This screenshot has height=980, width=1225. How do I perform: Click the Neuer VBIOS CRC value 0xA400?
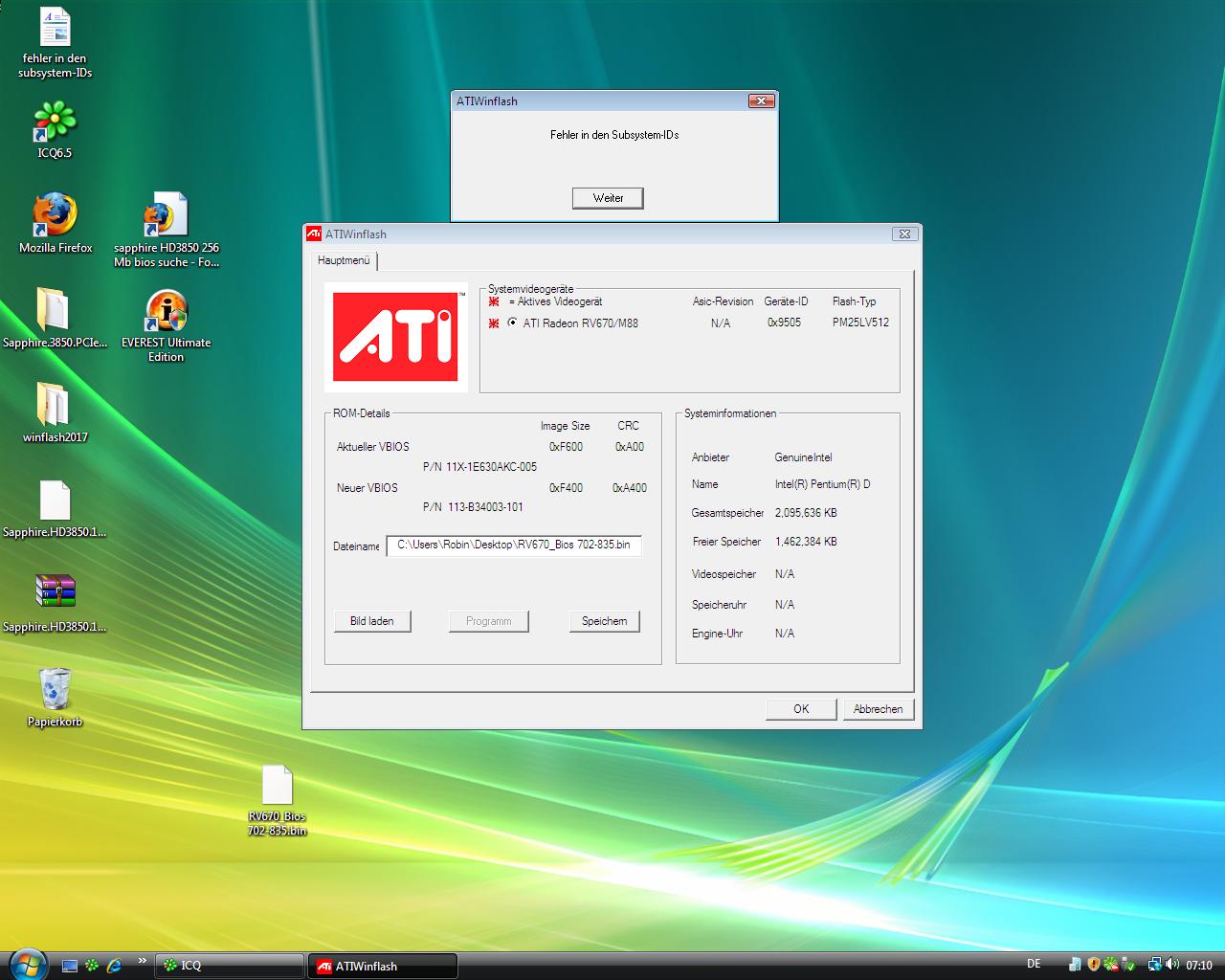click(x=630, y=488)
